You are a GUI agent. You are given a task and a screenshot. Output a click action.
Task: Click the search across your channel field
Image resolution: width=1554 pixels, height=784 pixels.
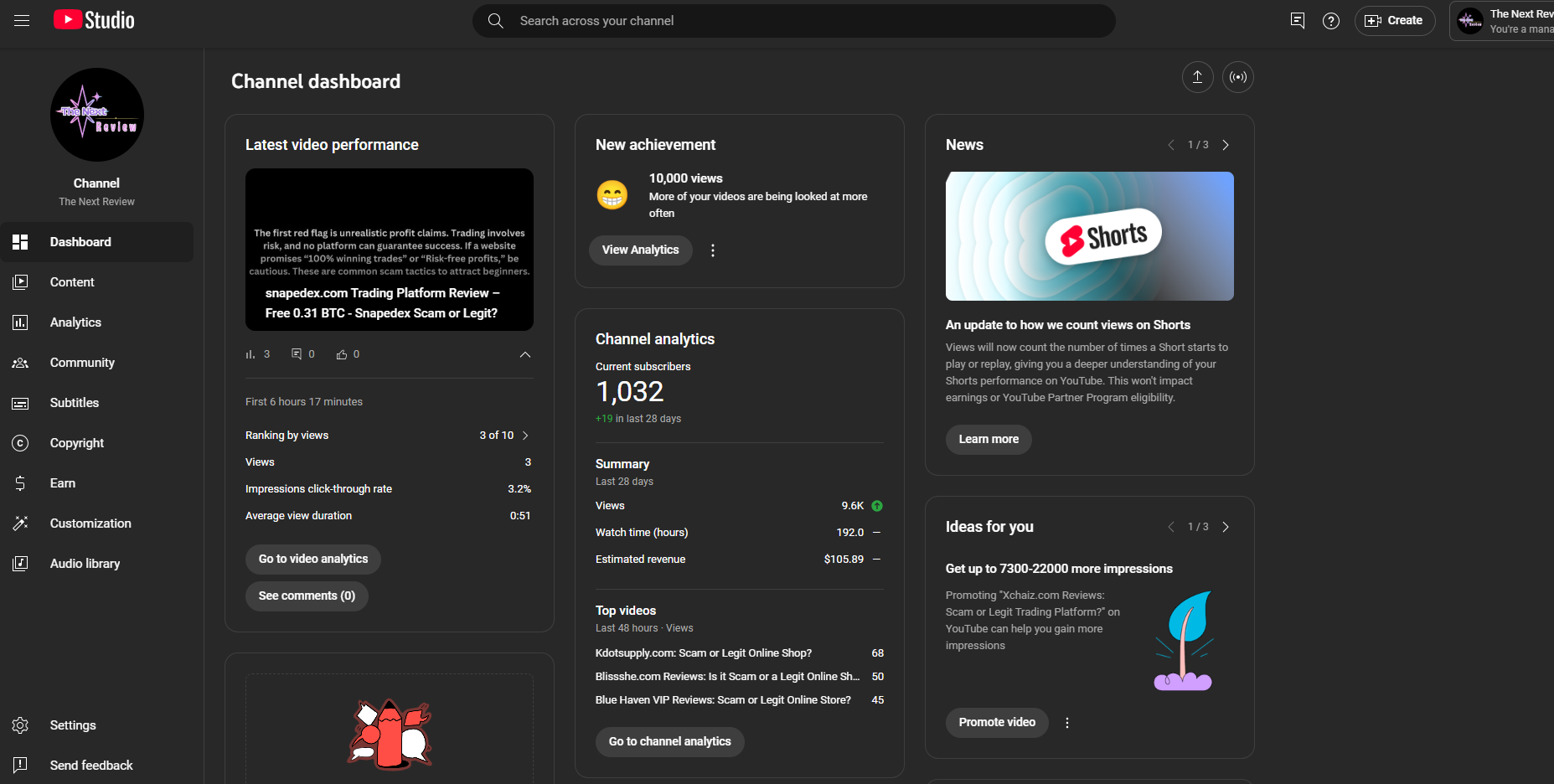tap(794, 21)
